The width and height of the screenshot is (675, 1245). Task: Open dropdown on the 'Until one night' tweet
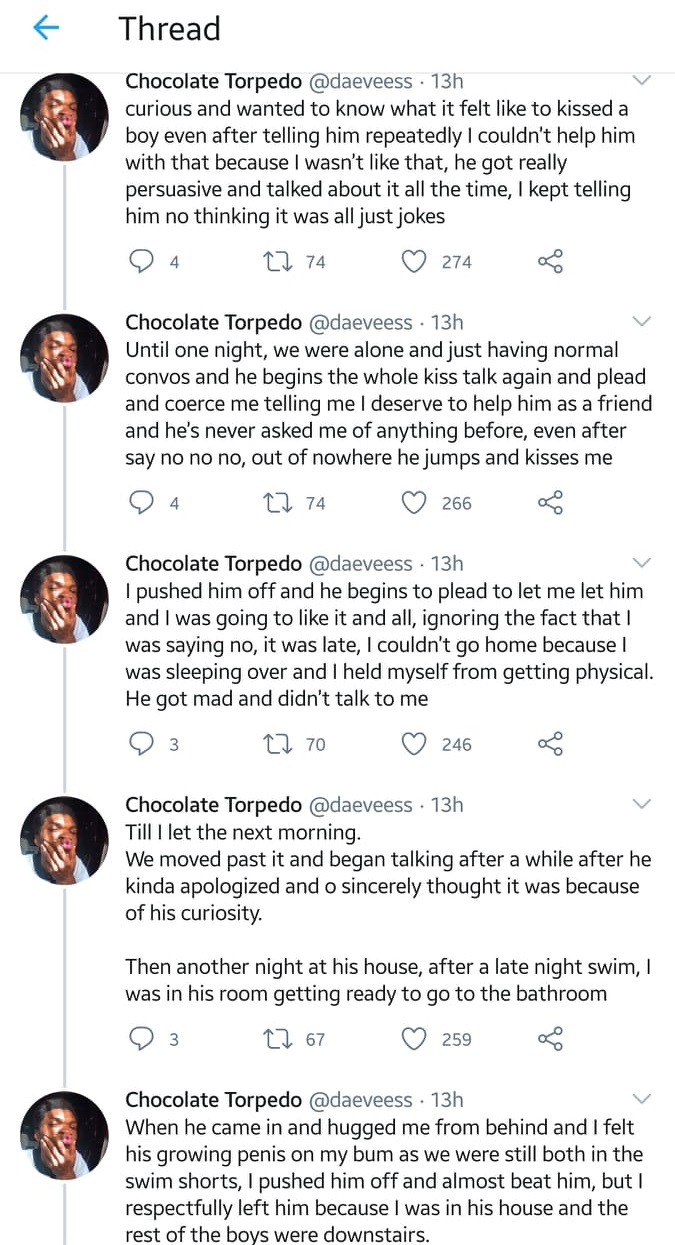pos(642,322)
